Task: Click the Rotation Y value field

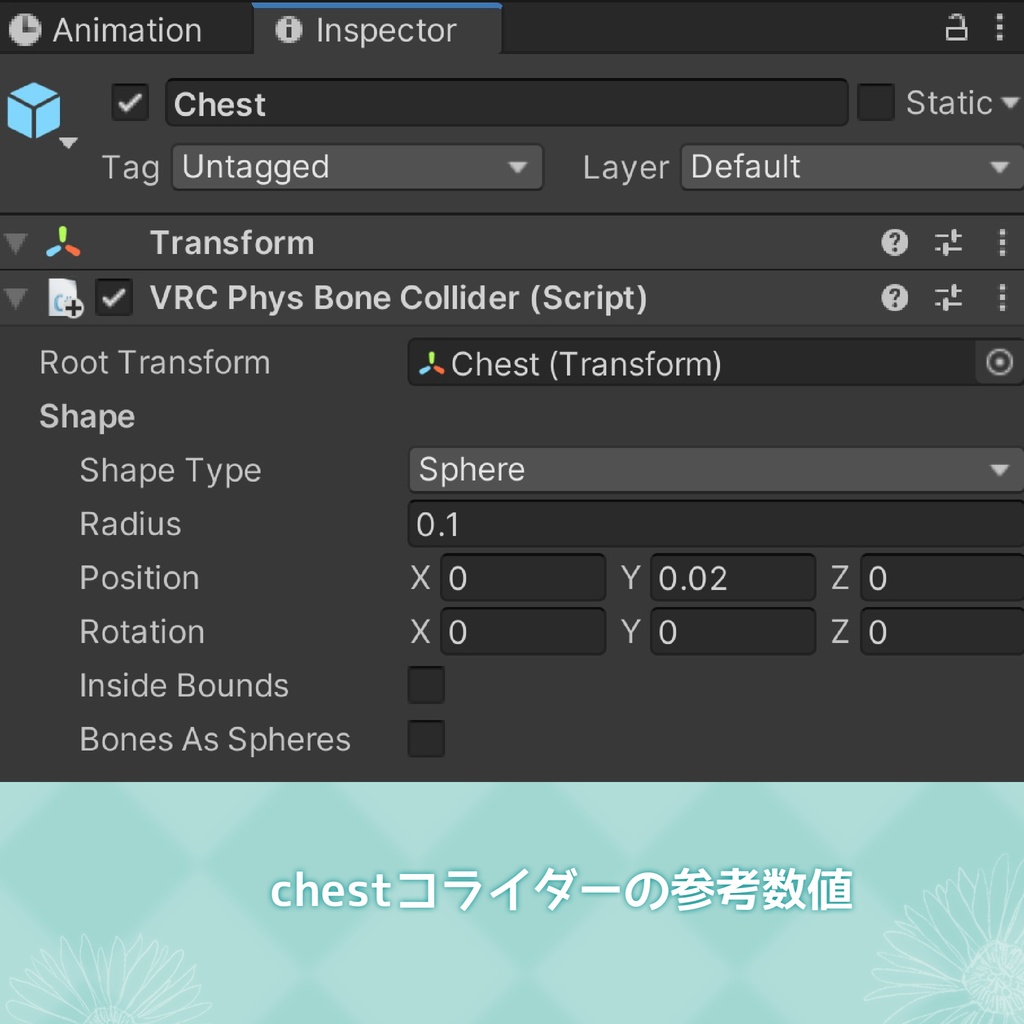Action: 733,632
